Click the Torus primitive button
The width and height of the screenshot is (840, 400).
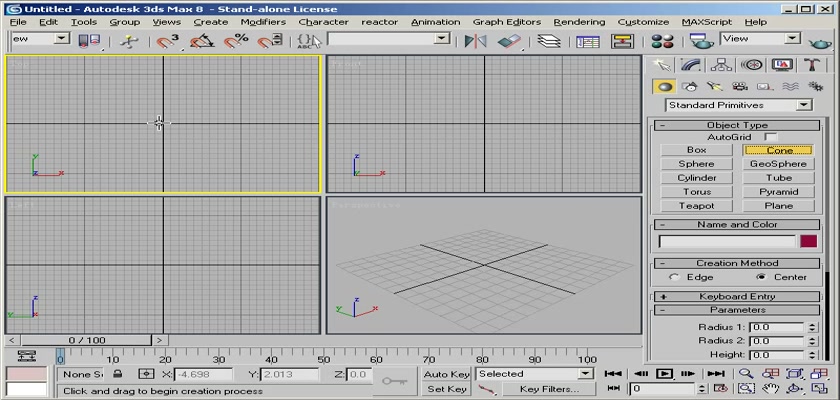pyautogui.click(x=696, y=192)
